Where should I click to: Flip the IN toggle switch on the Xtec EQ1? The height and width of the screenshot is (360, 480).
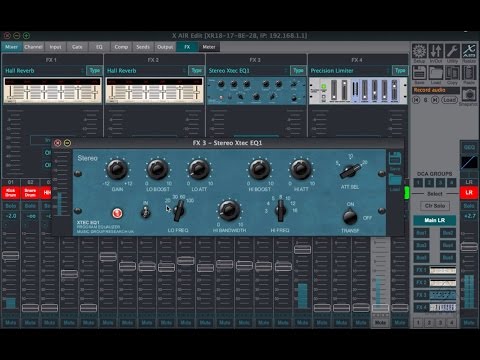tap(146, 212)
